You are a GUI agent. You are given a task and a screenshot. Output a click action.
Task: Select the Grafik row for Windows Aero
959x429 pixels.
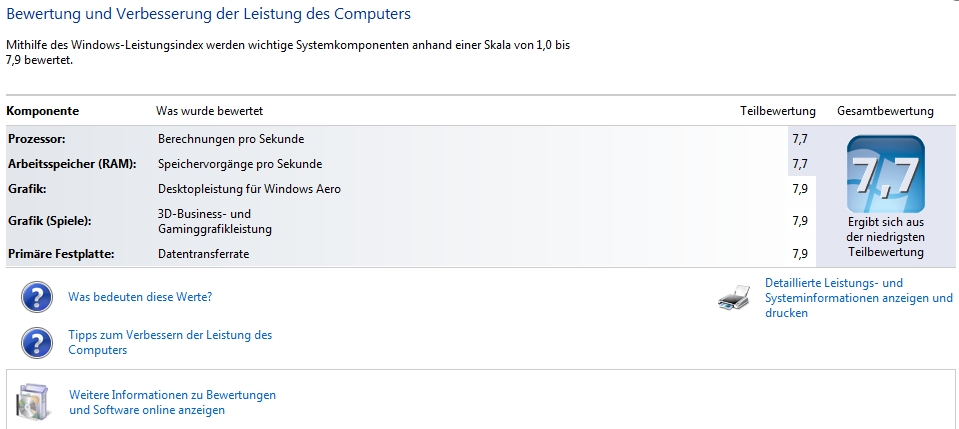(411, 189)
